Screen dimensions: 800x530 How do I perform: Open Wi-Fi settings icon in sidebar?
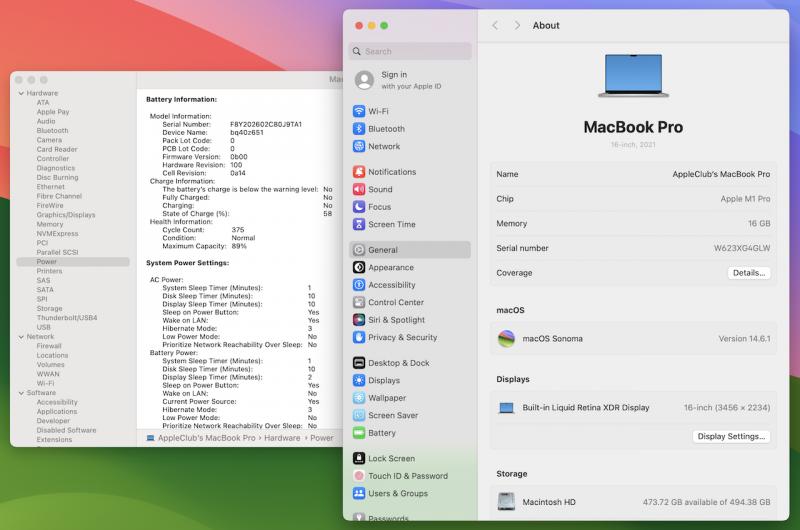[x=359, y=111]
